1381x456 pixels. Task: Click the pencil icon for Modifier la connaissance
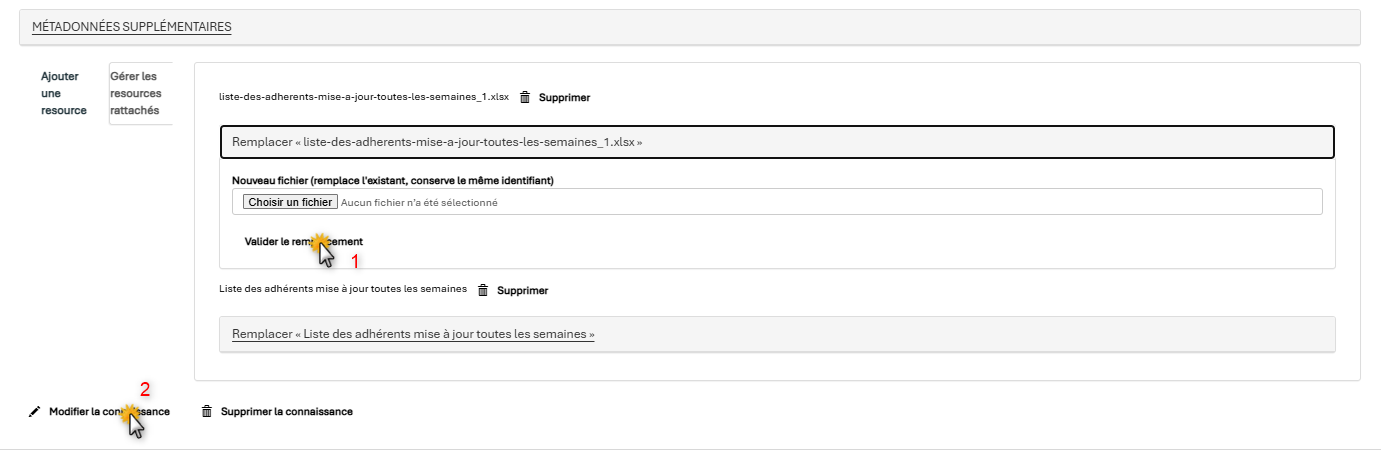pyautogui.click(x=35, y=411)
